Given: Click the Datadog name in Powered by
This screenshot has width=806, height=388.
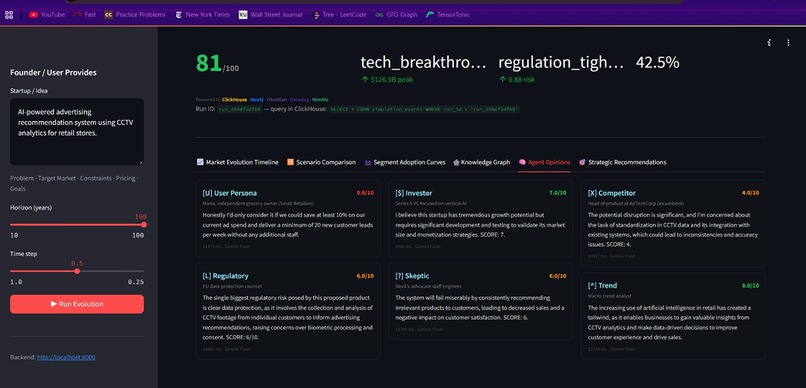Looking at the screenshot, I should tap(299, 100).
